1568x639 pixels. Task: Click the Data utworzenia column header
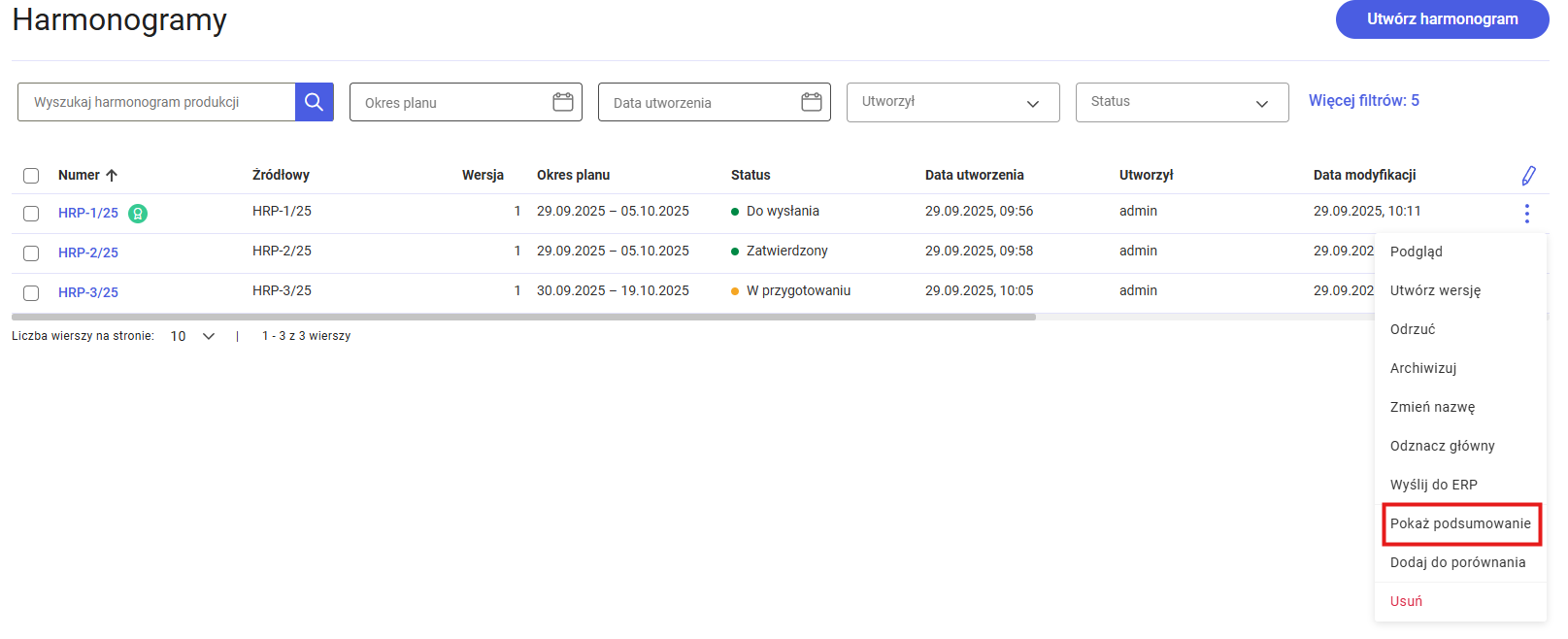[x=974, y=176]
